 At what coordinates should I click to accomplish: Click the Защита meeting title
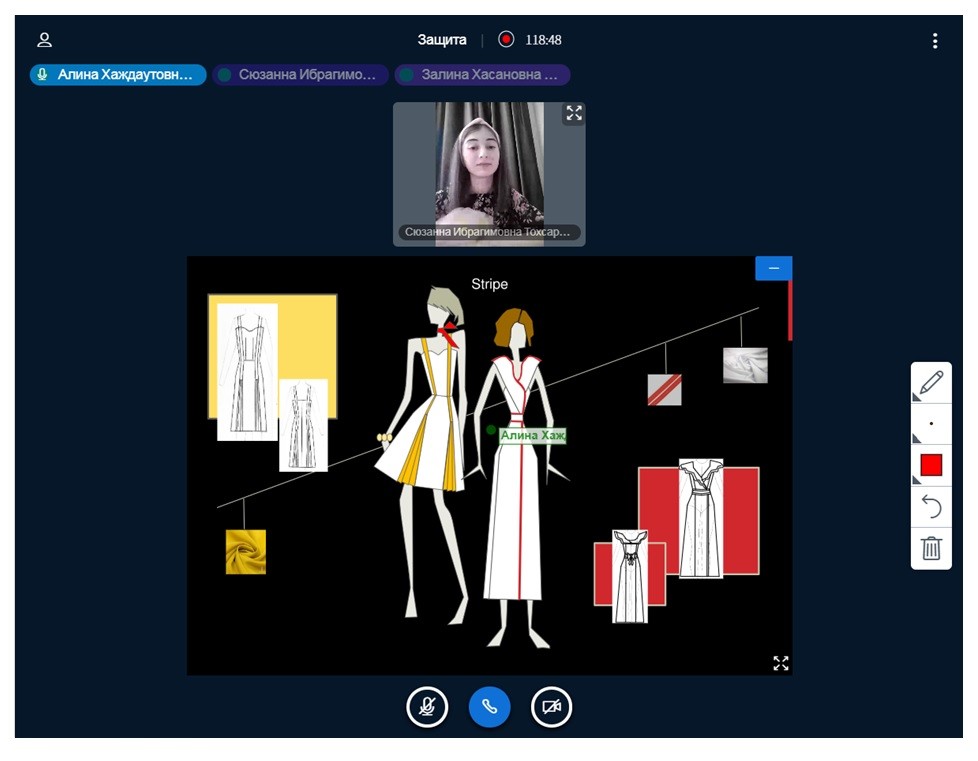(442, 40)
